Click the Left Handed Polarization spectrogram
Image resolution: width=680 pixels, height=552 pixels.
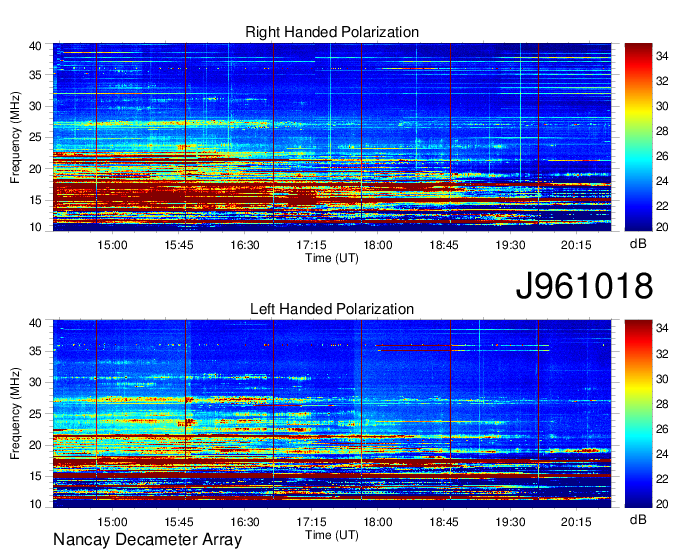point(332,414)
